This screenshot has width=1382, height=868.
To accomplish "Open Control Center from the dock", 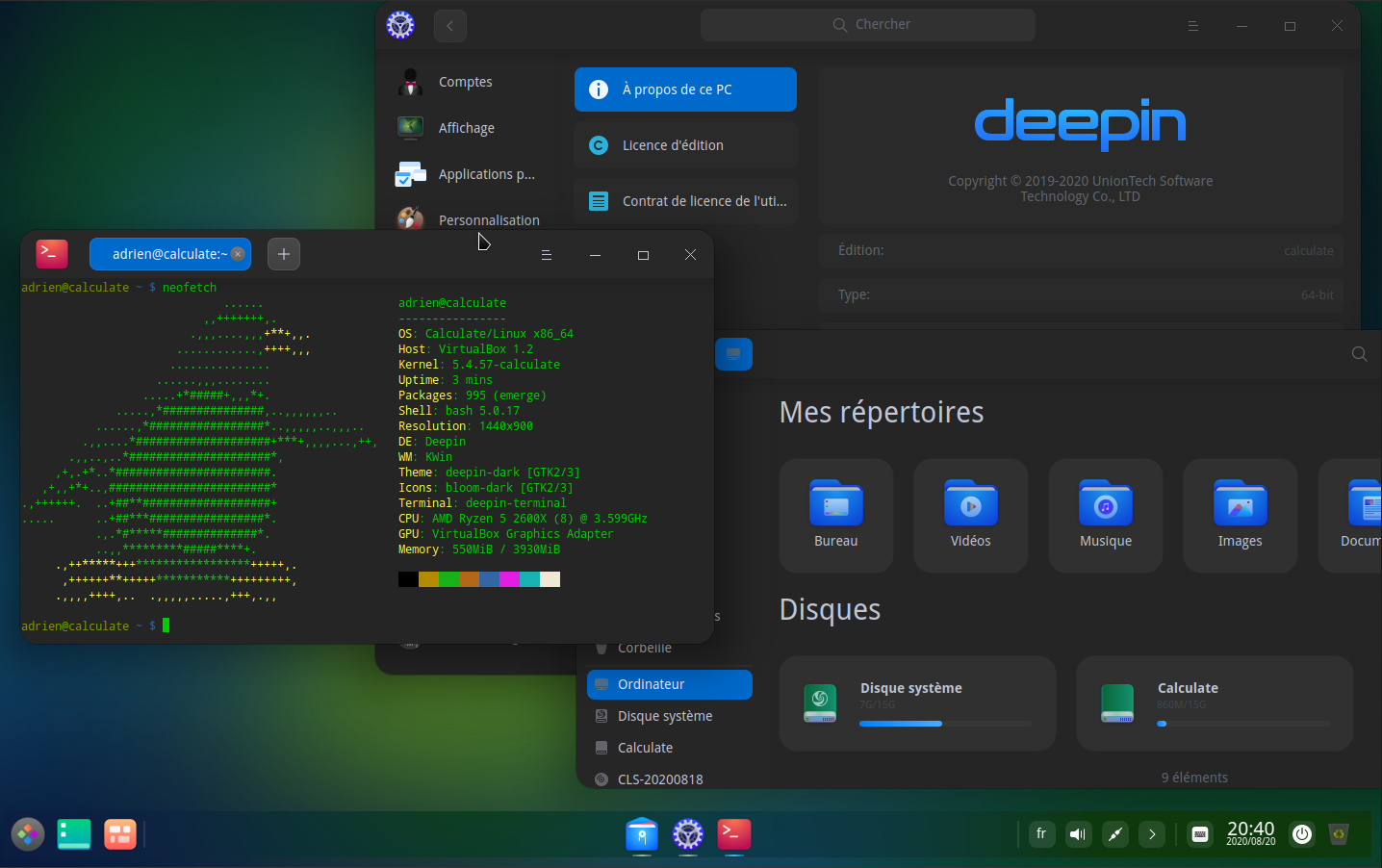I will coord(688,834).
